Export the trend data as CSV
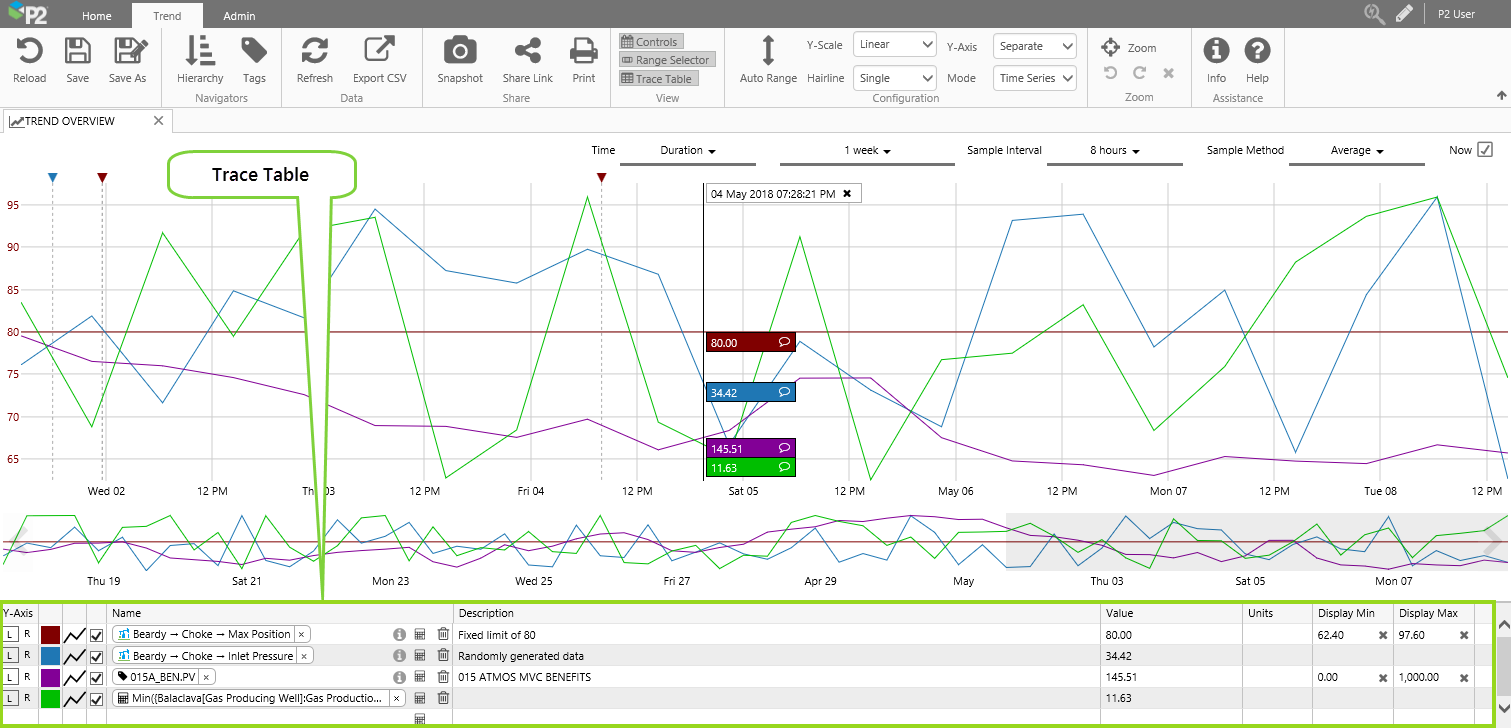The height and width of the screenshot is (728, 1511). click(x=379, y=51)
